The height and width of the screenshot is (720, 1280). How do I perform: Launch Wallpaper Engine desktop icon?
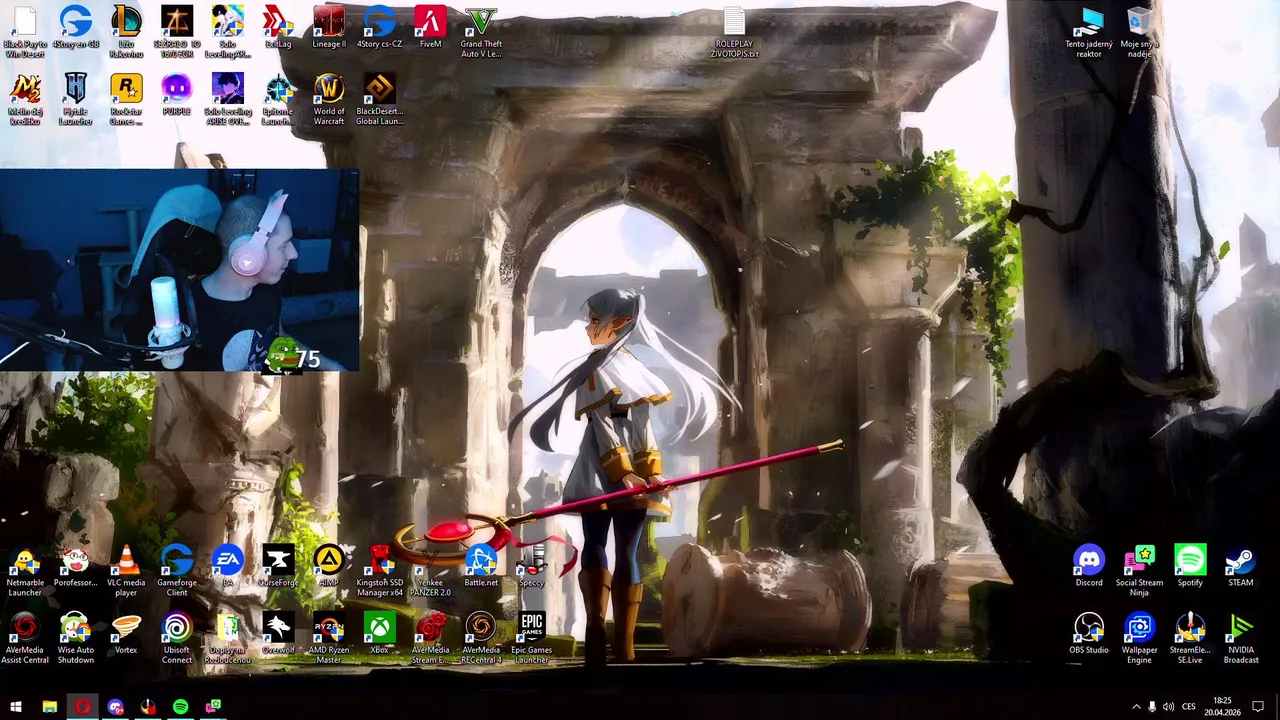pyautogui.click(x=1140, y=638)
